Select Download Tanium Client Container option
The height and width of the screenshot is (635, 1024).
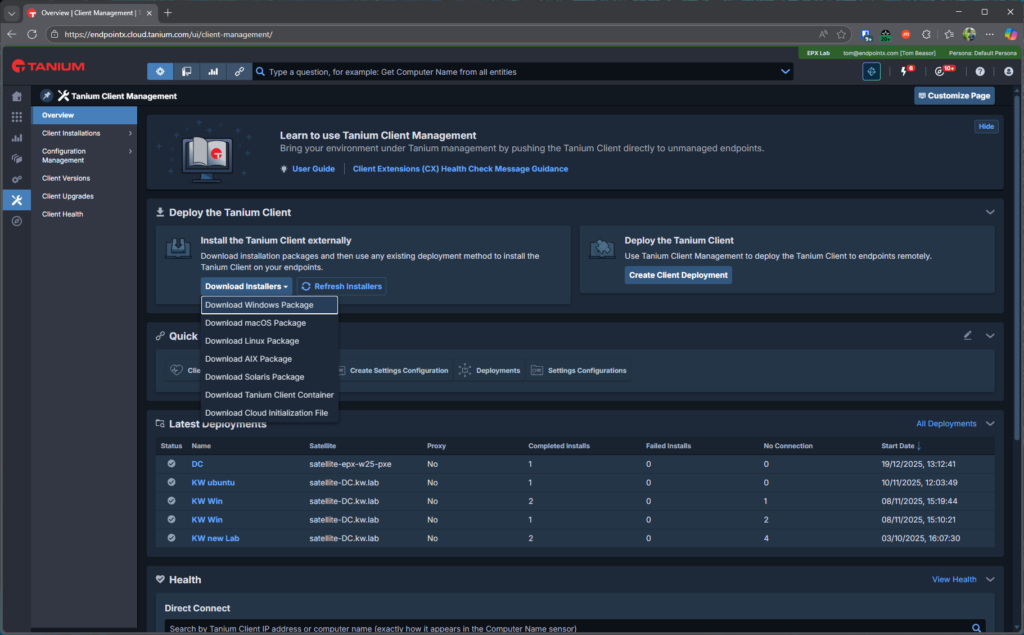pyautogui.click(x=269, y=395)
